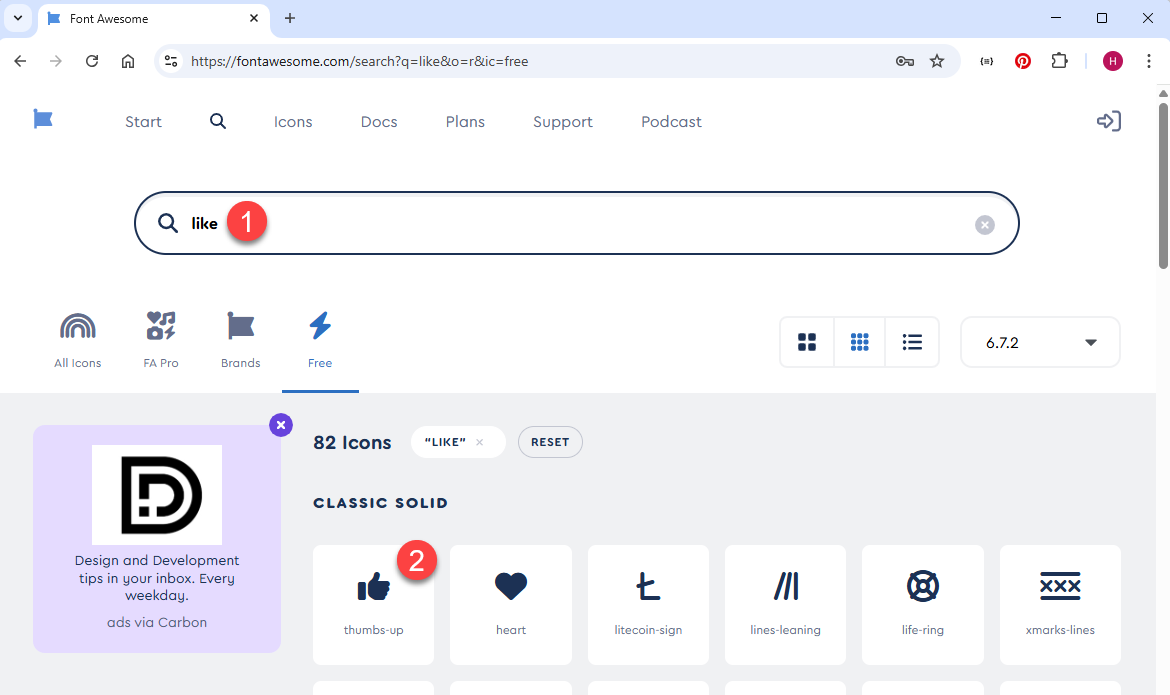1170x695 pixels.
Task: Select the thumbs-up icon card
Action: point(373,603)
